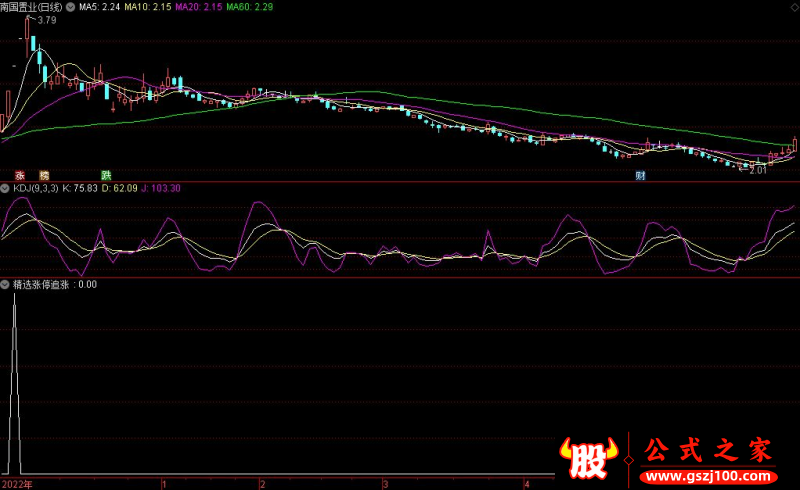Collapse the KDJ indicator panel arrow
Screen dimensions: 800x490
6,187
